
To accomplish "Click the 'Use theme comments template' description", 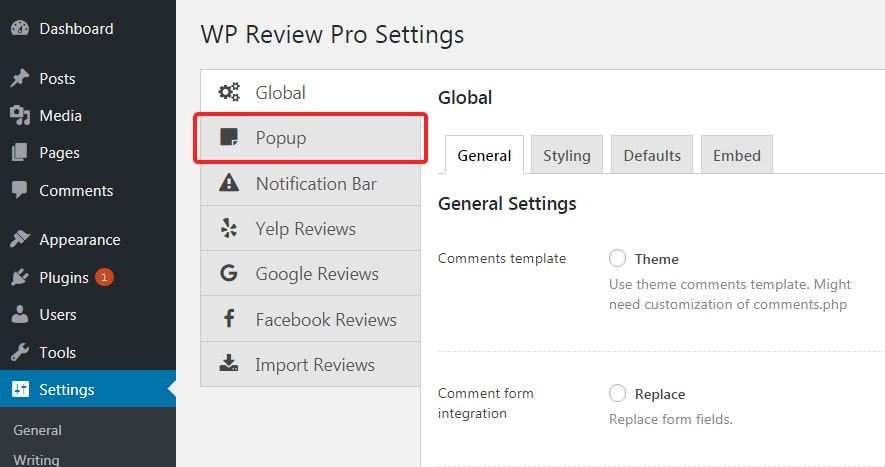I will coord(730,294).
